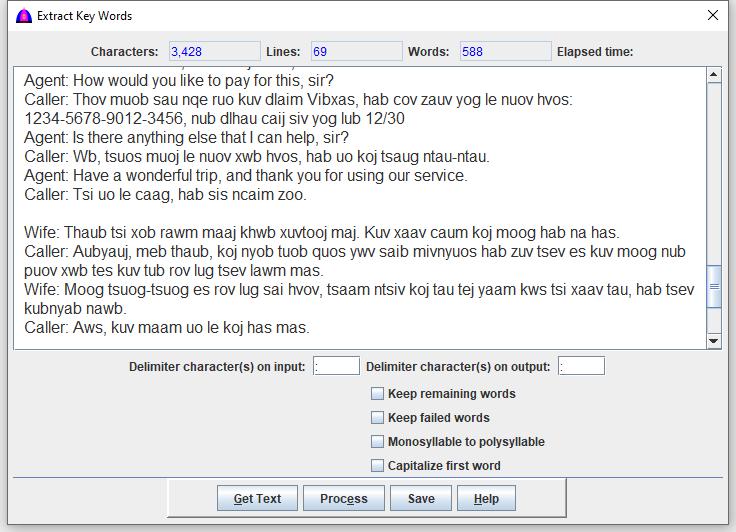736x532 pixels.
Task: Click the vertical scrollbar thumb
Action: tap(714, 287)
